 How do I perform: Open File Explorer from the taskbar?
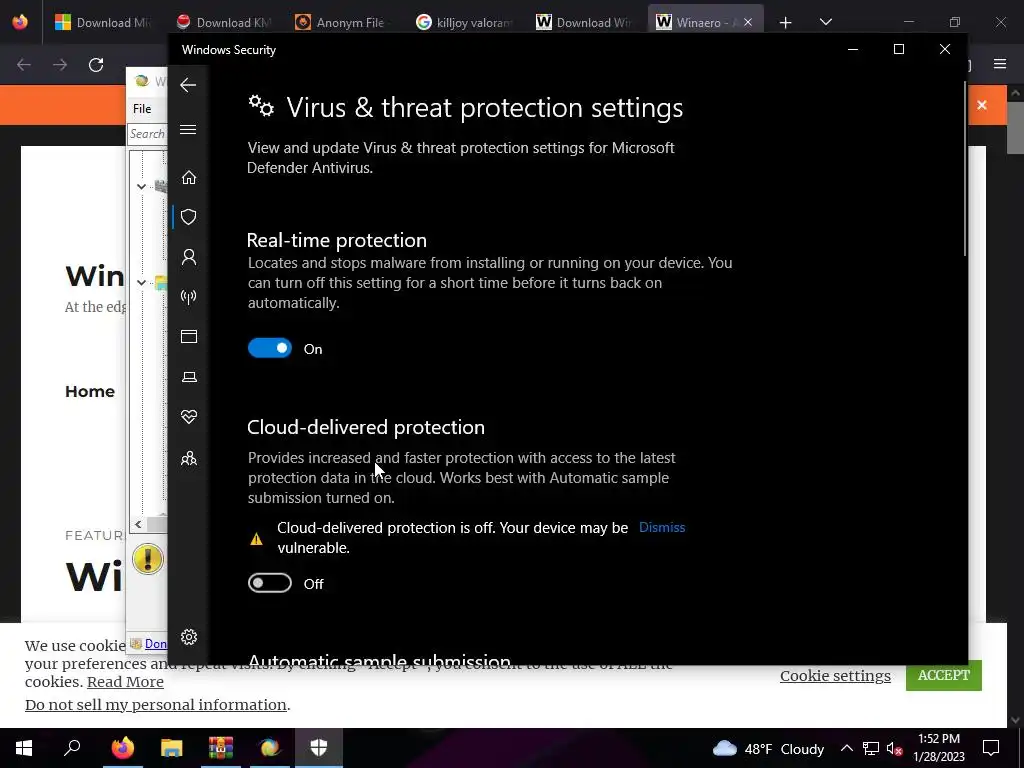[x=172, y=748]
